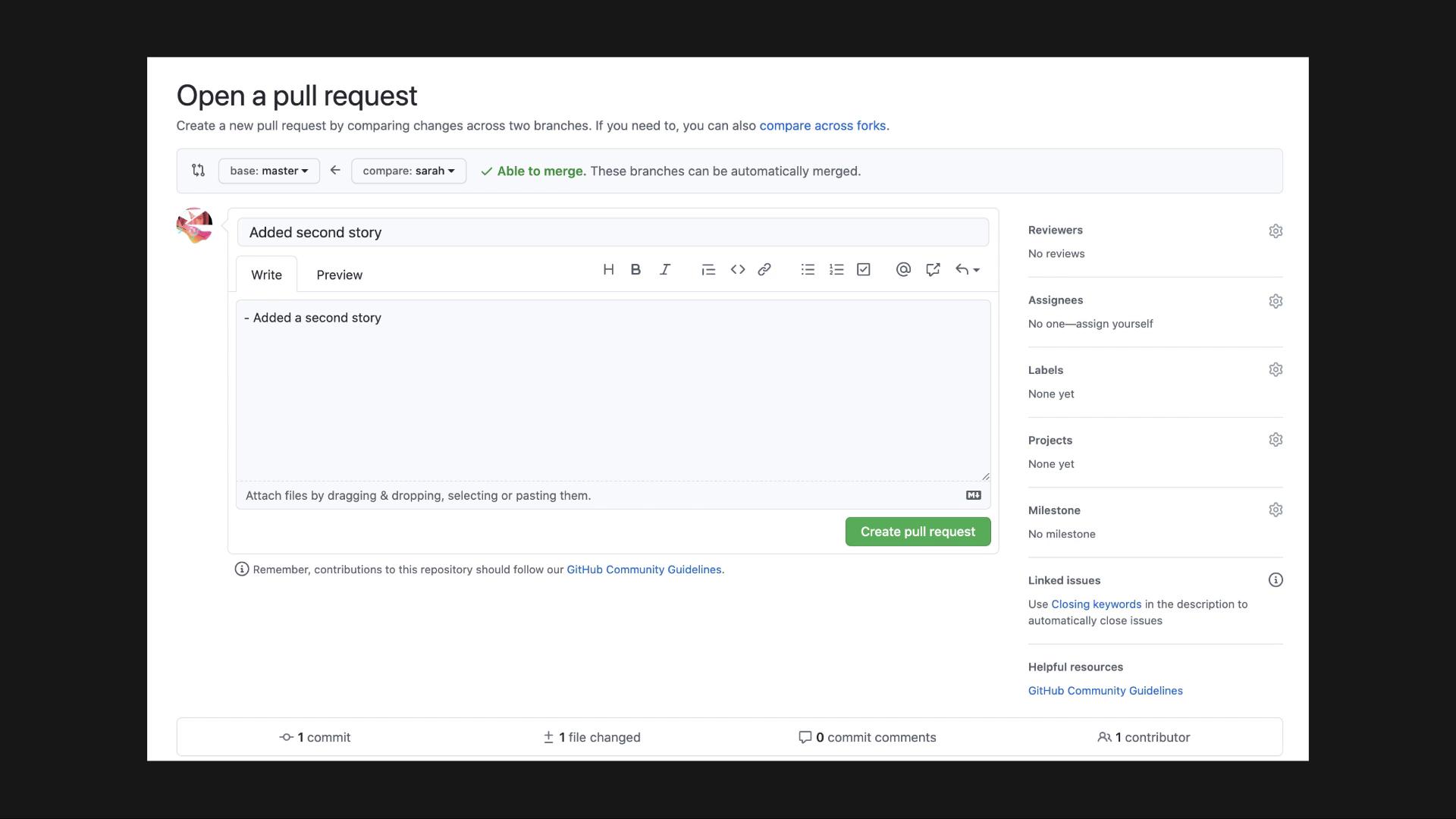
Task: Insert numbered list icon
Action: click(x=836, y=269)
